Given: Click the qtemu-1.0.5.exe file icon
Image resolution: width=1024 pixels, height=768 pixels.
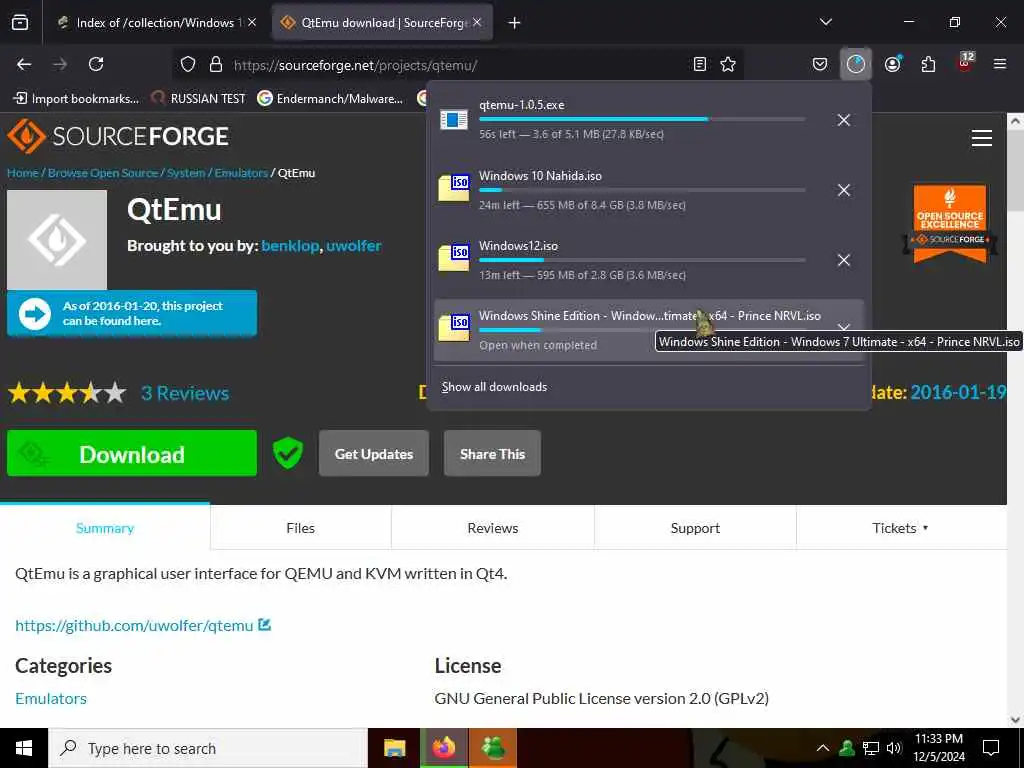Looking at the screenshot, I should coord(453,120).
